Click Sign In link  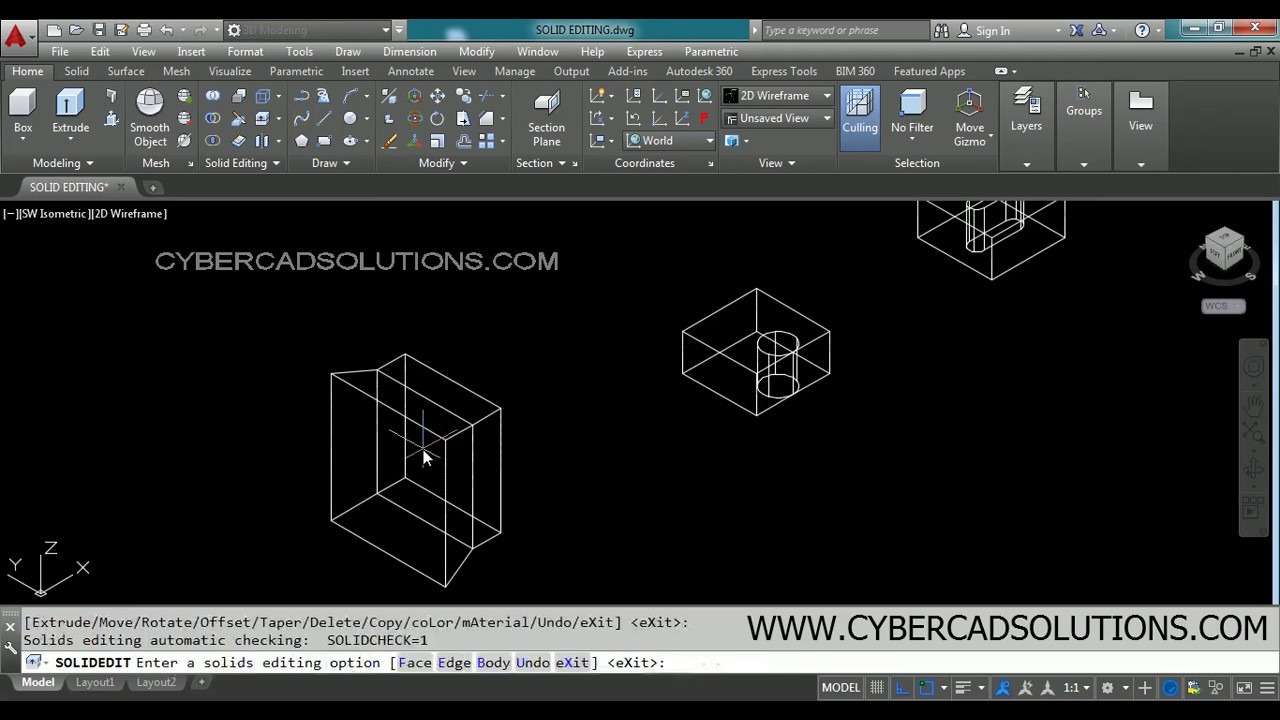coord(992,31)
